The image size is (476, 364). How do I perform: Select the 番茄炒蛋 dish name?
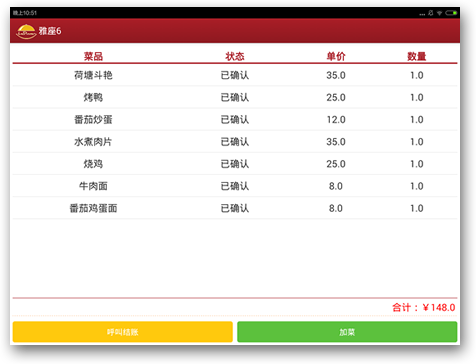tap(93, 119)
